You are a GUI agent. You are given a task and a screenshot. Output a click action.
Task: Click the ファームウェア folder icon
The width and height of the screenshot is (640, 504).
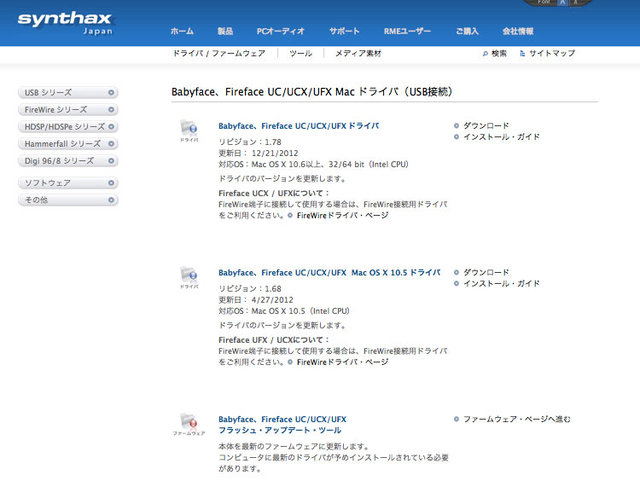pyautogui.click(x=189, y=424)
